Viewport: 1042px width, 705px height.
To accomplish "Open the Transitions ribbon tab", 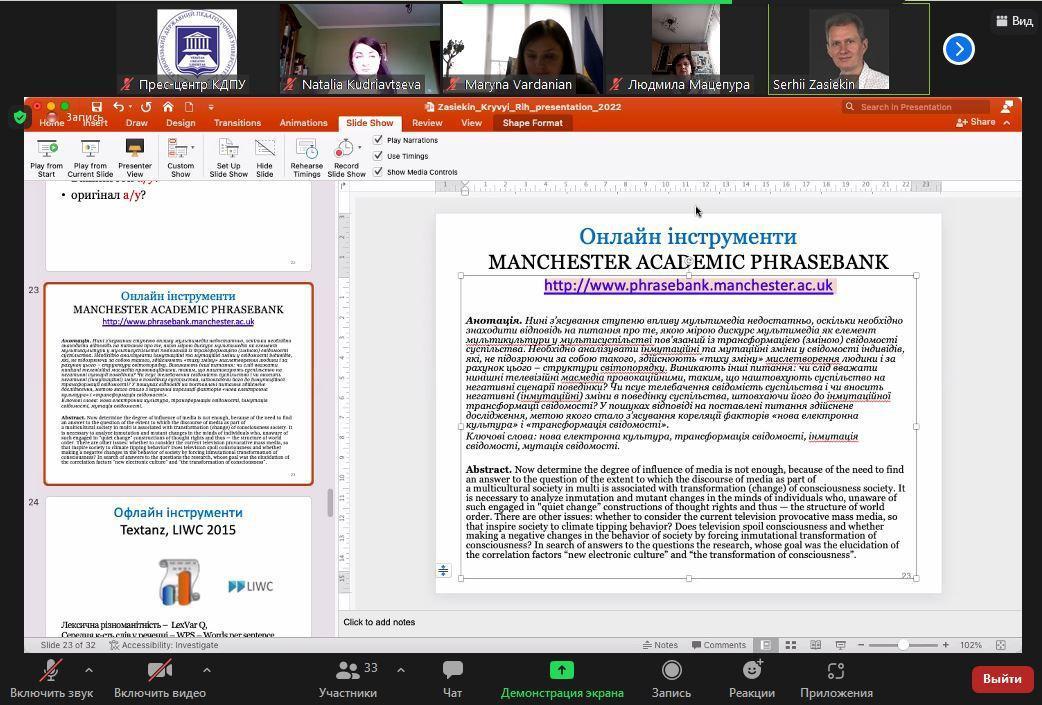I will [x=237, y=123].
